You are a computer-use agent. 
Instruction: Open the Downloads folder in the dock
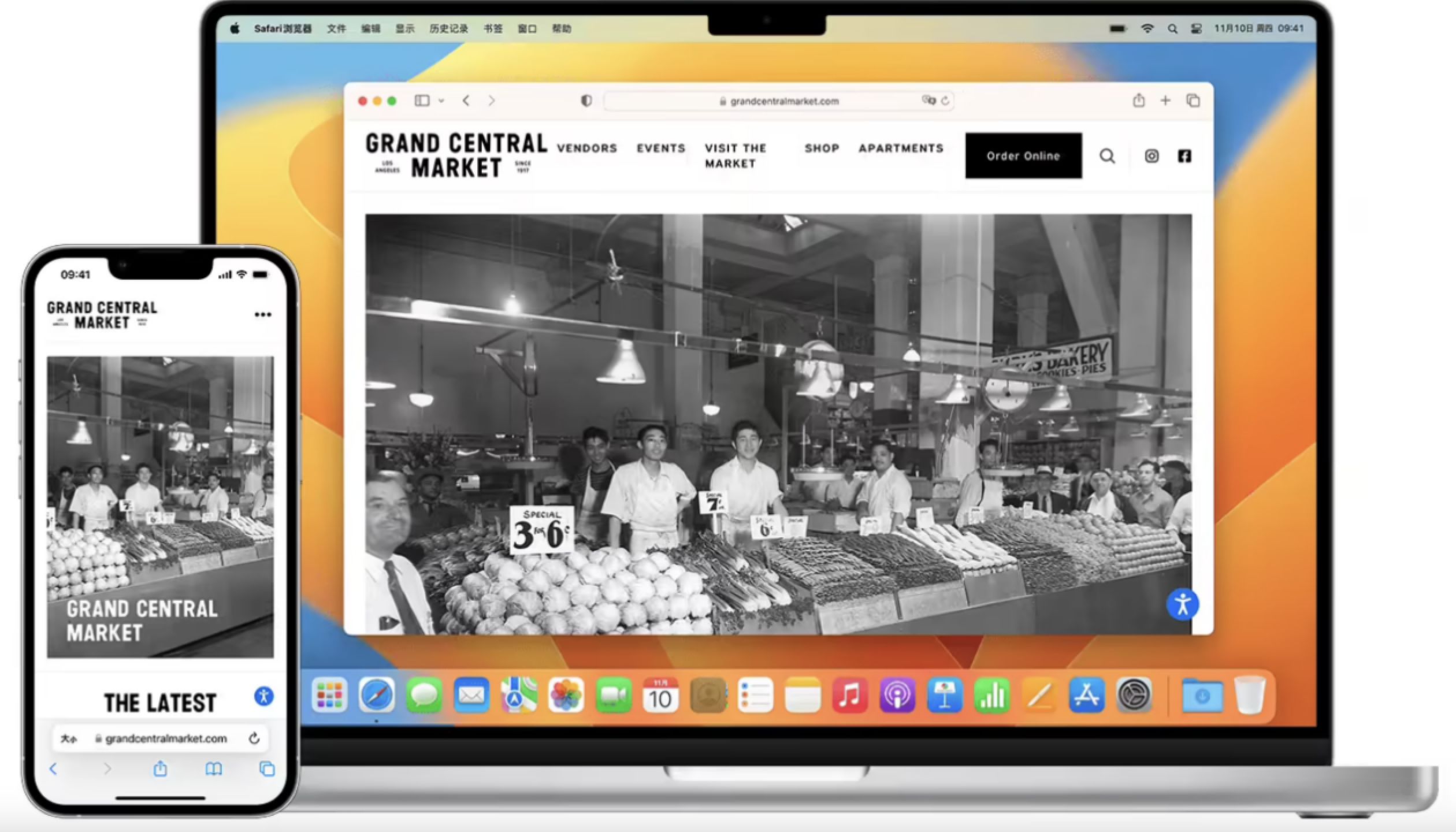[1202, 696]
